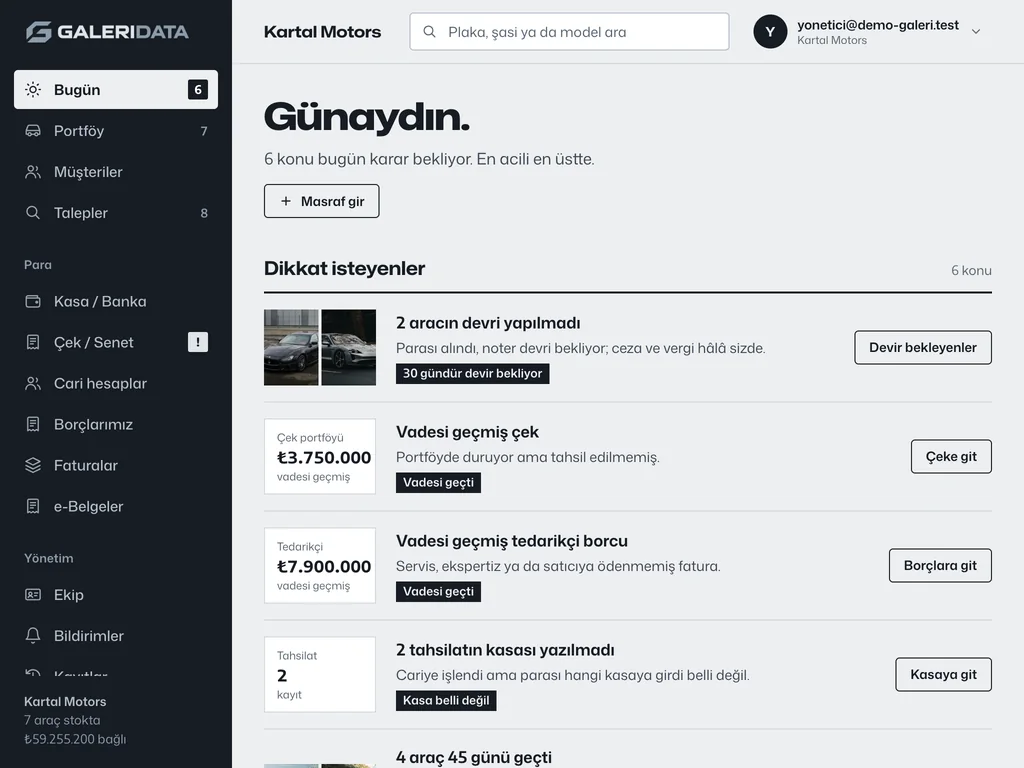Image resolution: width=1024 pixels, height=768 pixels.
Task: Open the Bugün menu item
Action: [116, 89]
